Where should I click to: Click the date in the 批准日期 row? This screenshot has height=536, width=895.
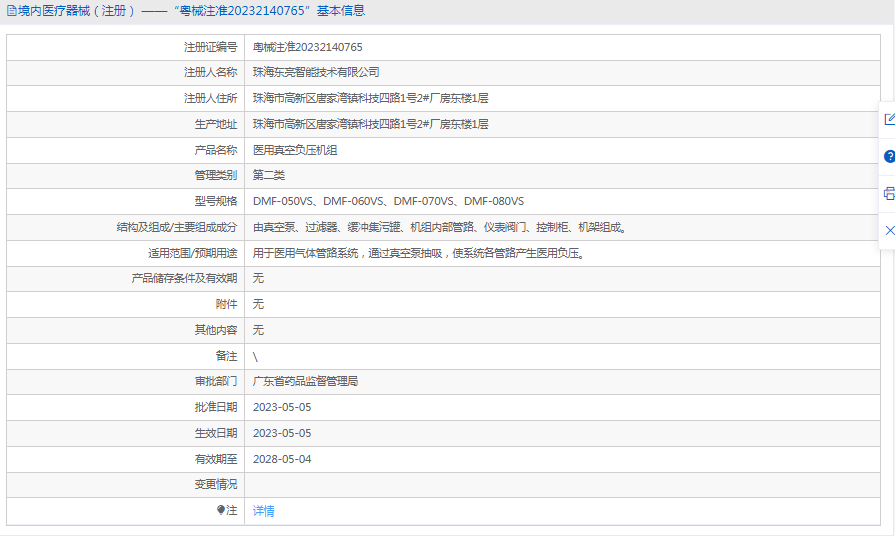point(282,408)
